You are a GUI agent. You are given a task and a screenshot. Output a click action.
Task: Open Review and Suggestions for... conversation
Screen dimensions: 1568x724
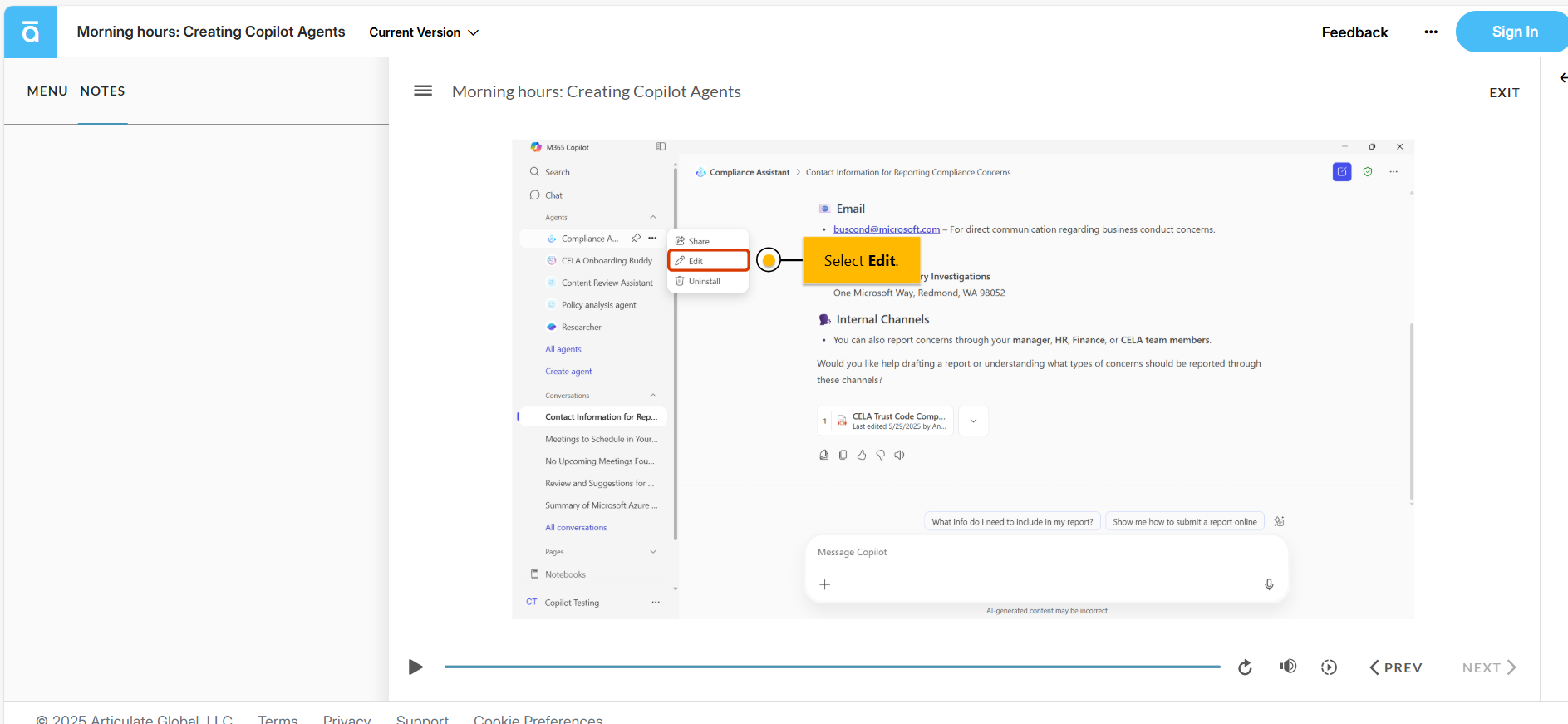coord(600,484)
